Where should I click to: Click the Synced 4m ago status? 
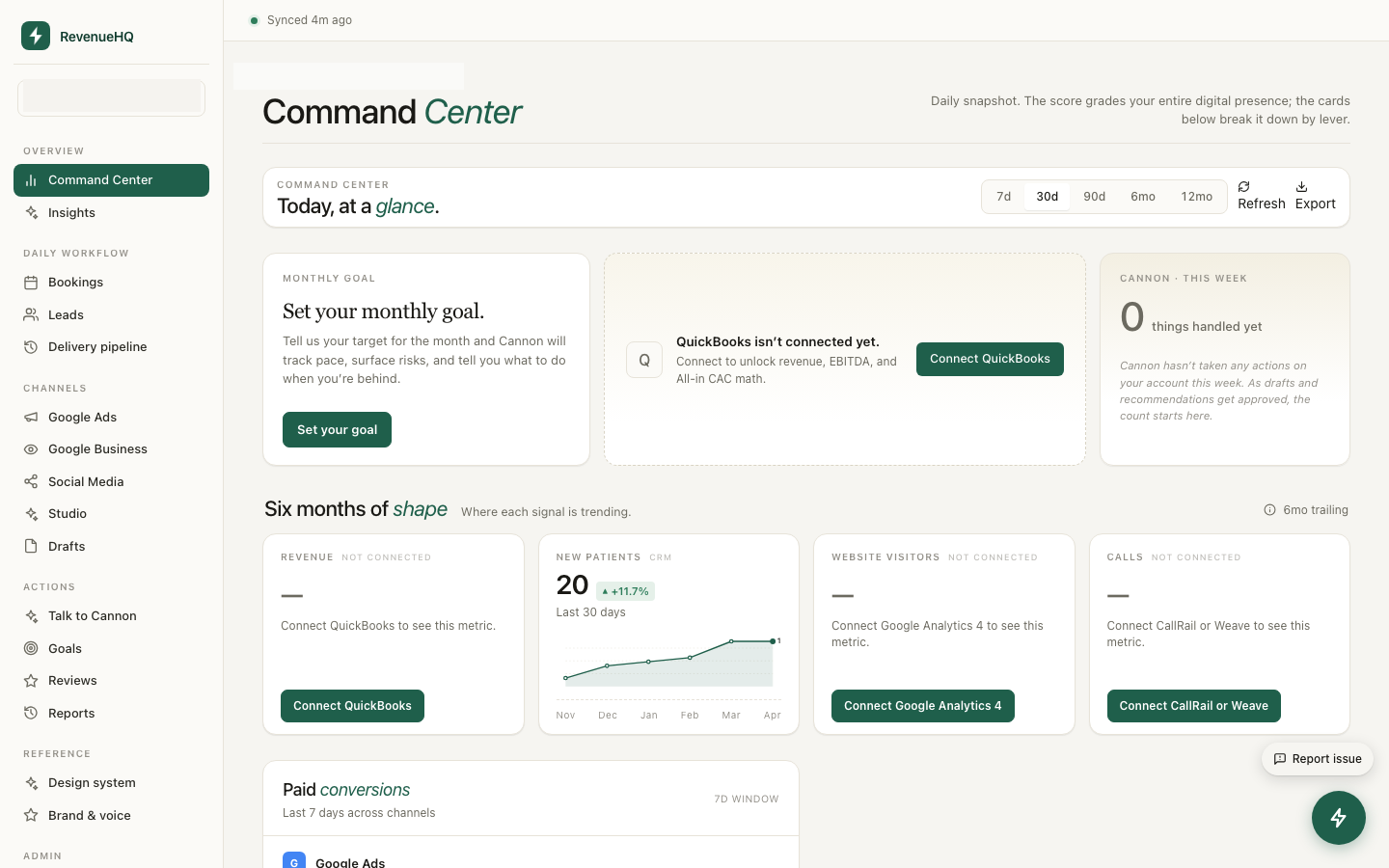coord(301,20)
